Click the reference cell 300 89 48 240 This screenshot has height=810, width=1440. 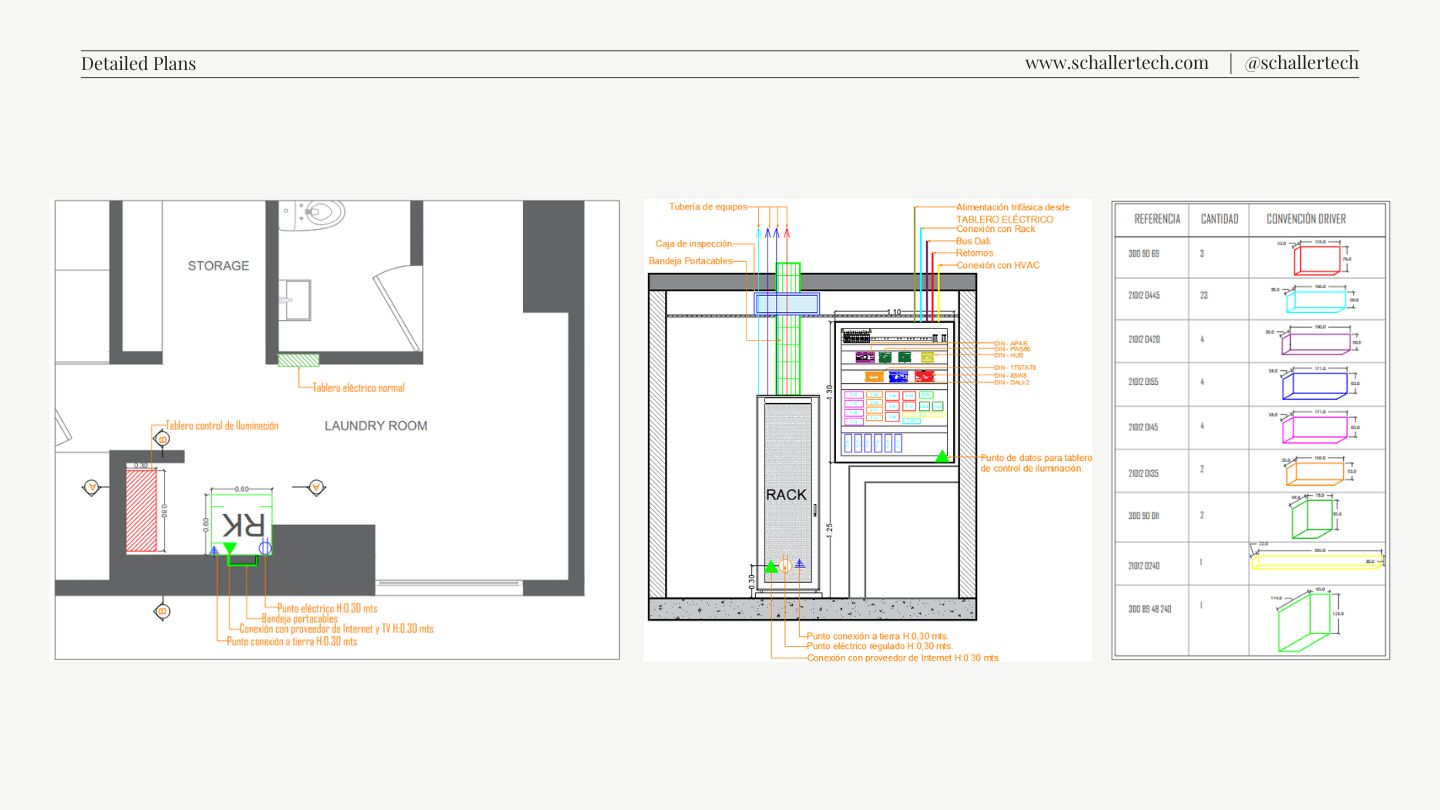[1150, 607]
